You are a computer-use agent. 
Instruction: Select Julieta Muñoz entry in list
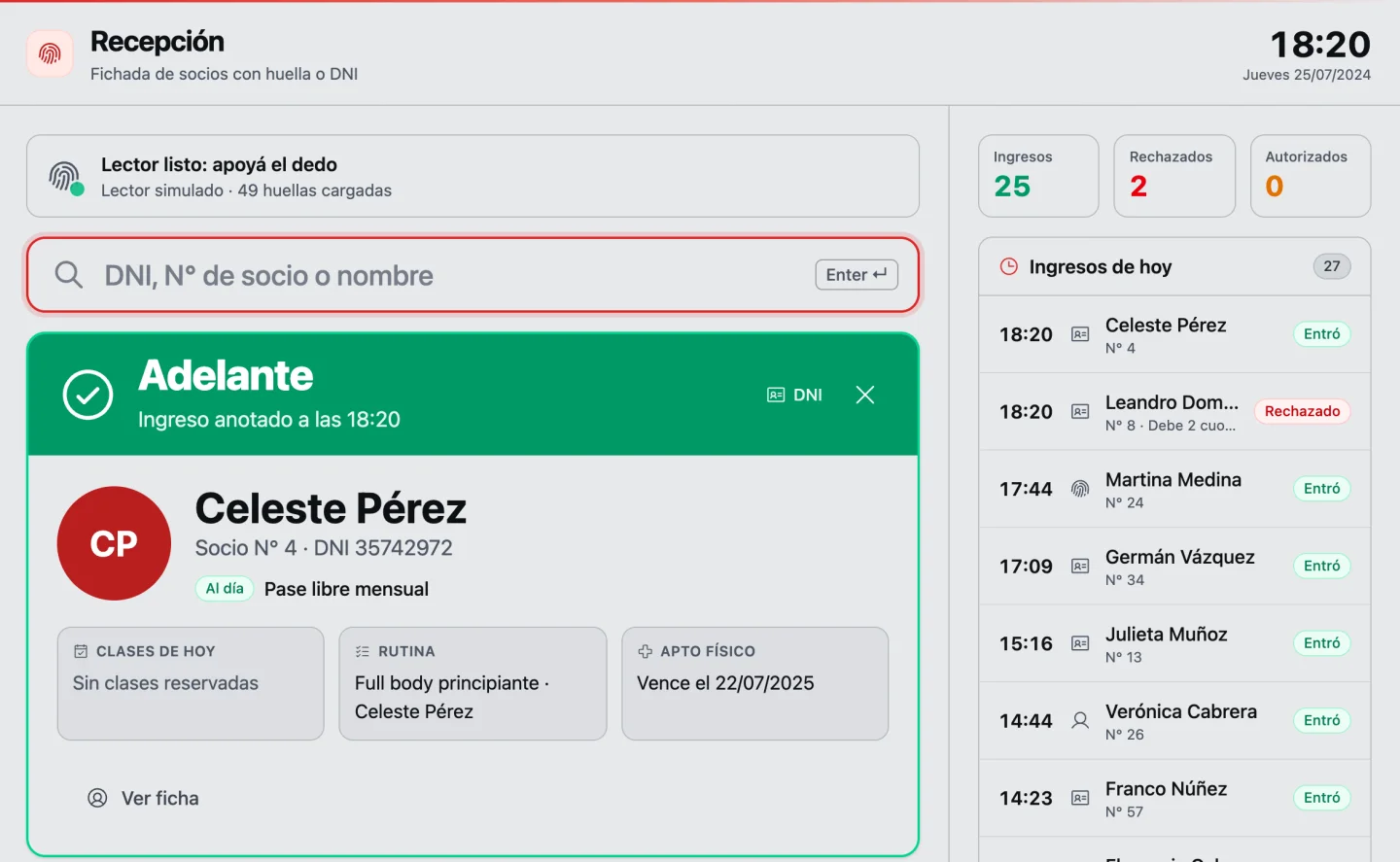point(1174,643)
